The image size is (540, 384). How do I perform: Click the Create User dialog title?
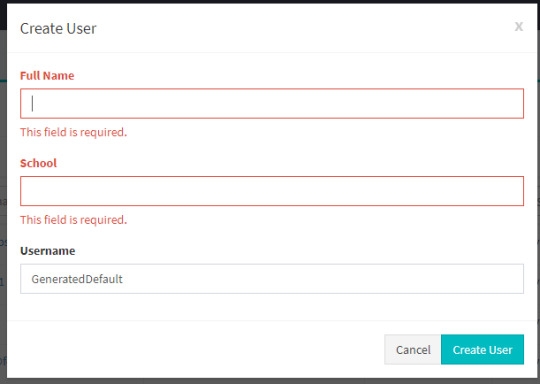point(58,28)
